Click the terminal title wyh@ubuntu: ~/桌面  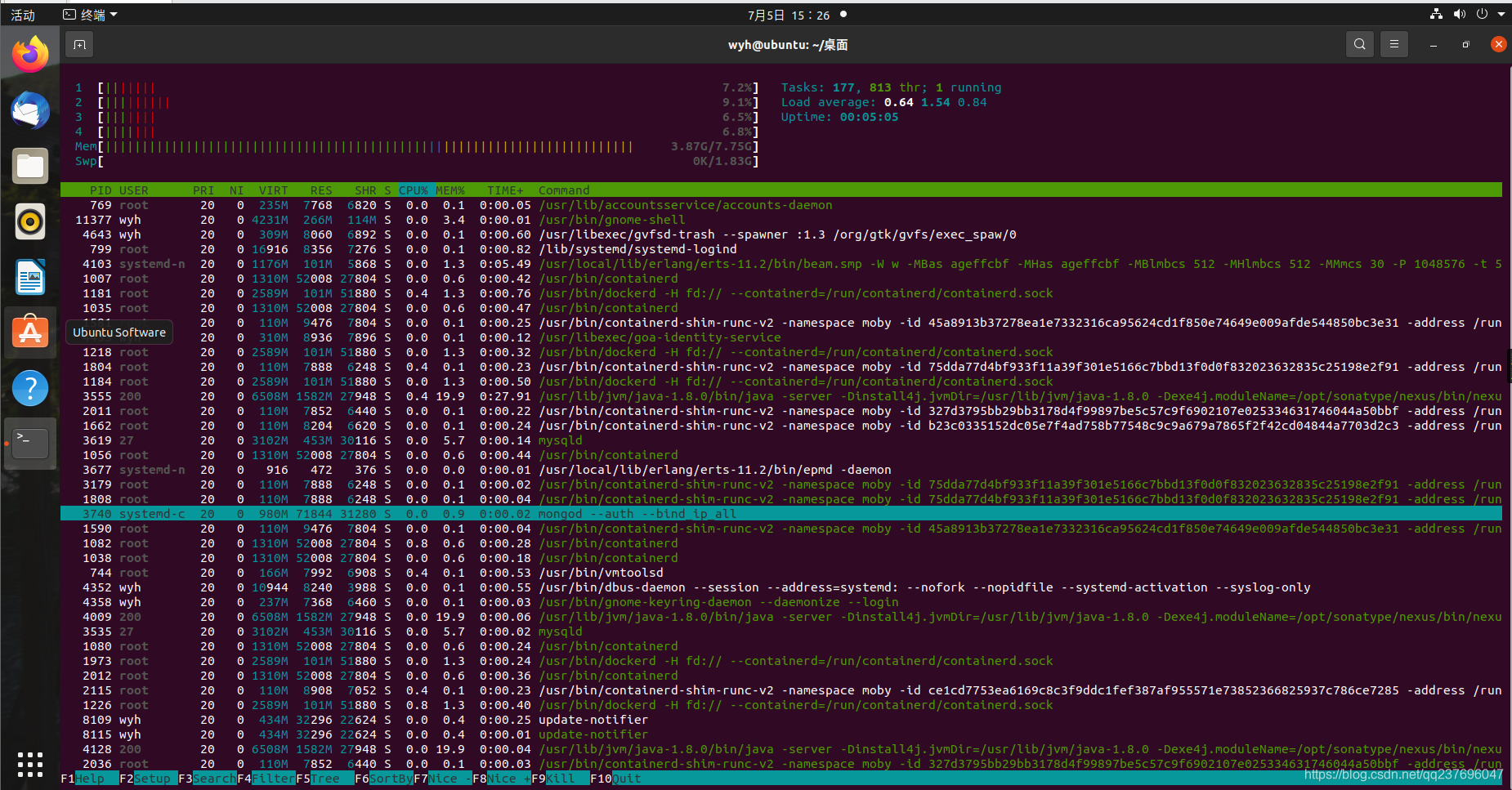point(788,45)
